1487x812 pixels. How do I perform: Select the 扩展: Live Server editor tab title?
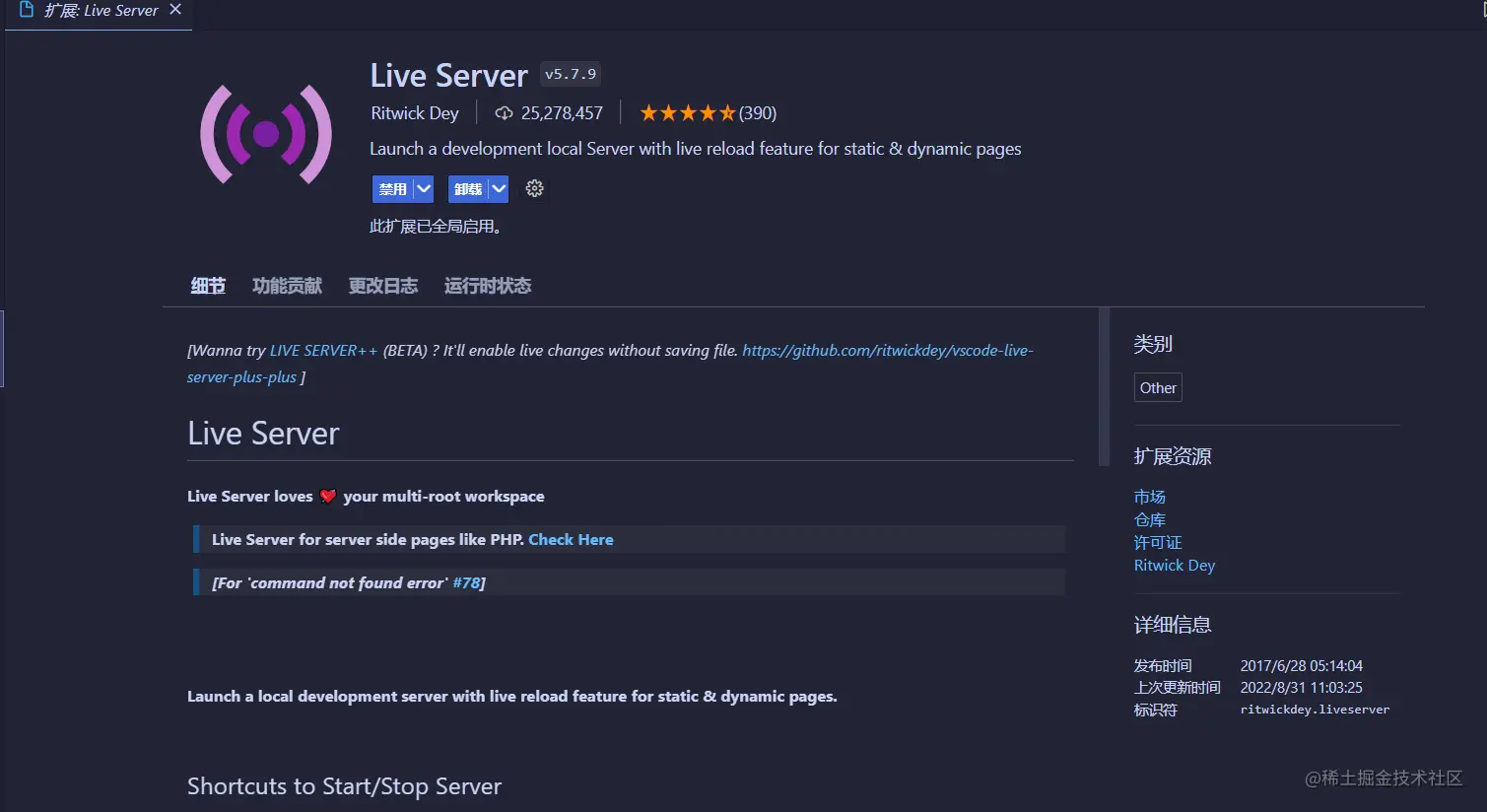[x=101, y=10]
